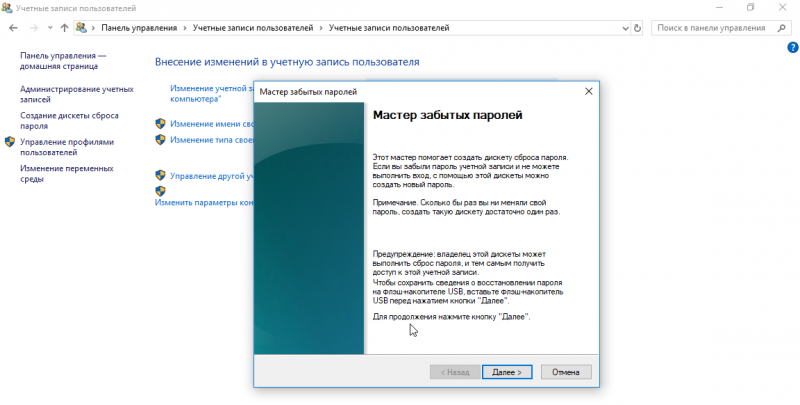
Task: Open Help via blue question mark icon
Action: pos(792,47)
